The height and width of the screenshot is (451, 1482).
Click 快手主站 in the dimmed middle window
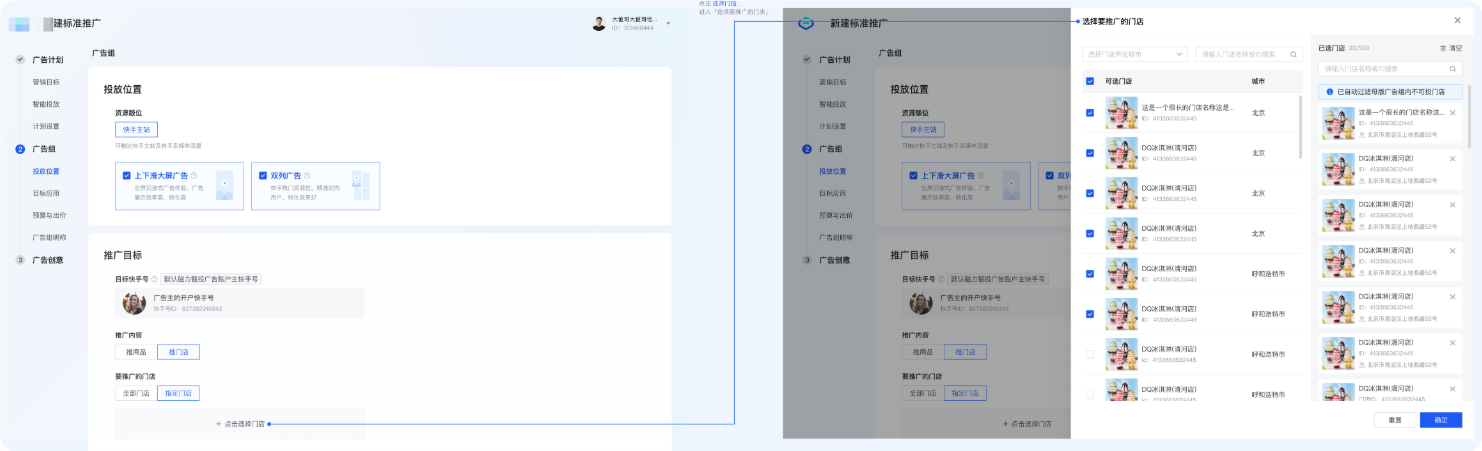[923, 129]
